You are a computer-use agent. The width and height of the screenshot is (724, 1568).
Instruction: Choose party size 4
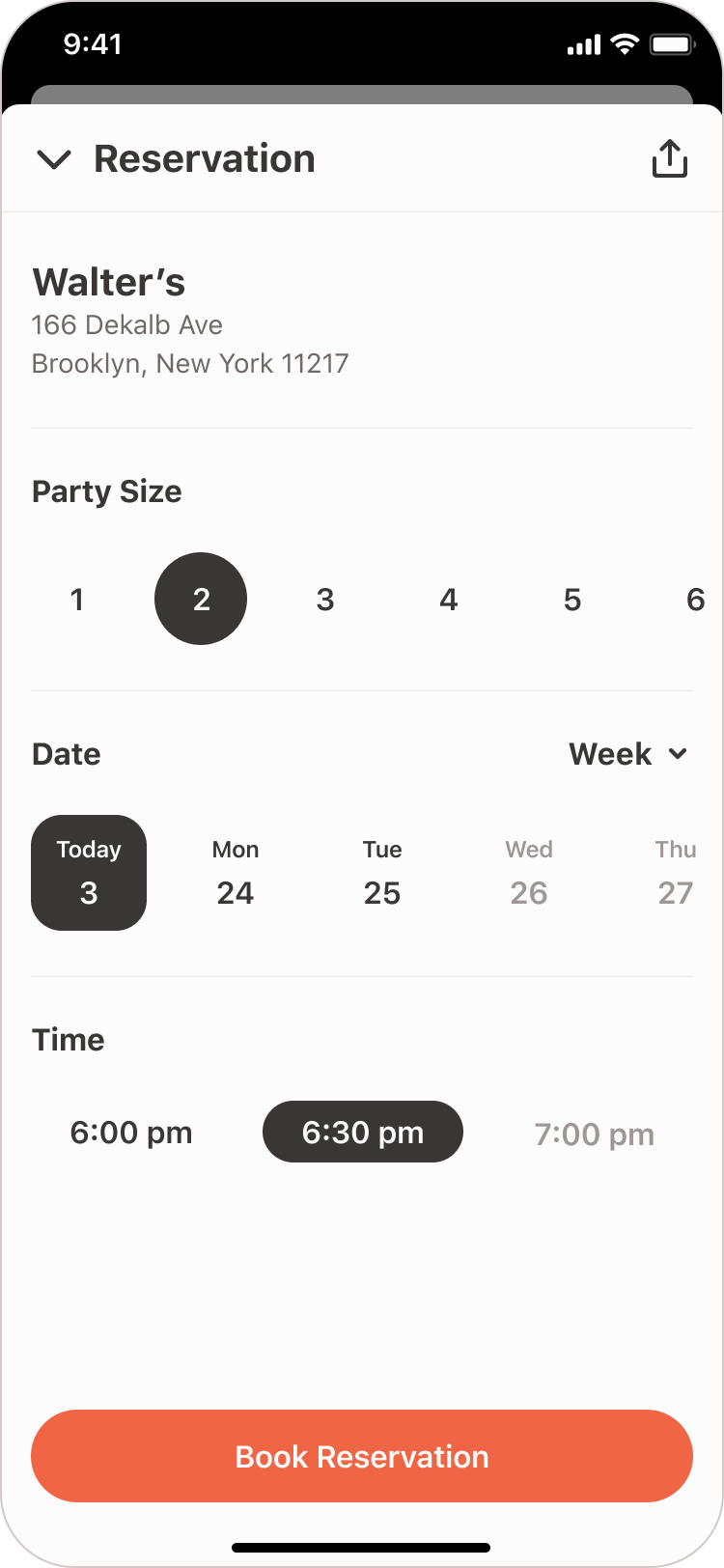tap(449, 600)
